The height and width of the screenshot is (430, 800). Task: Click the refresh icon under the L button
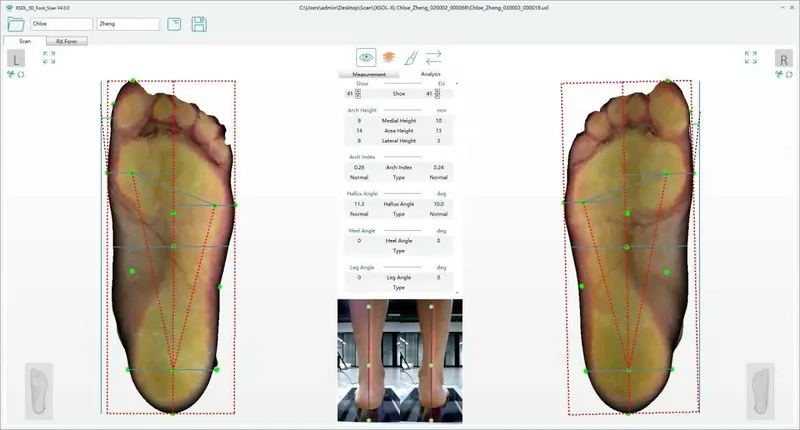tap(21, 74)
